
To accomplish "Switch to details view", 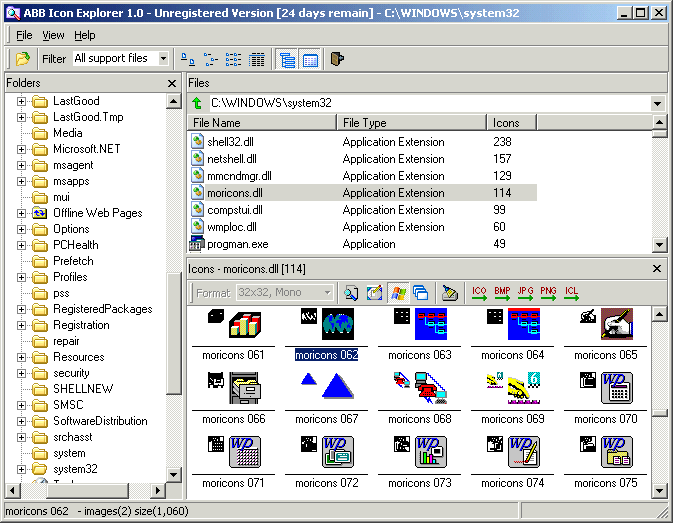I will pyautogui.click(x=257, y=59).
